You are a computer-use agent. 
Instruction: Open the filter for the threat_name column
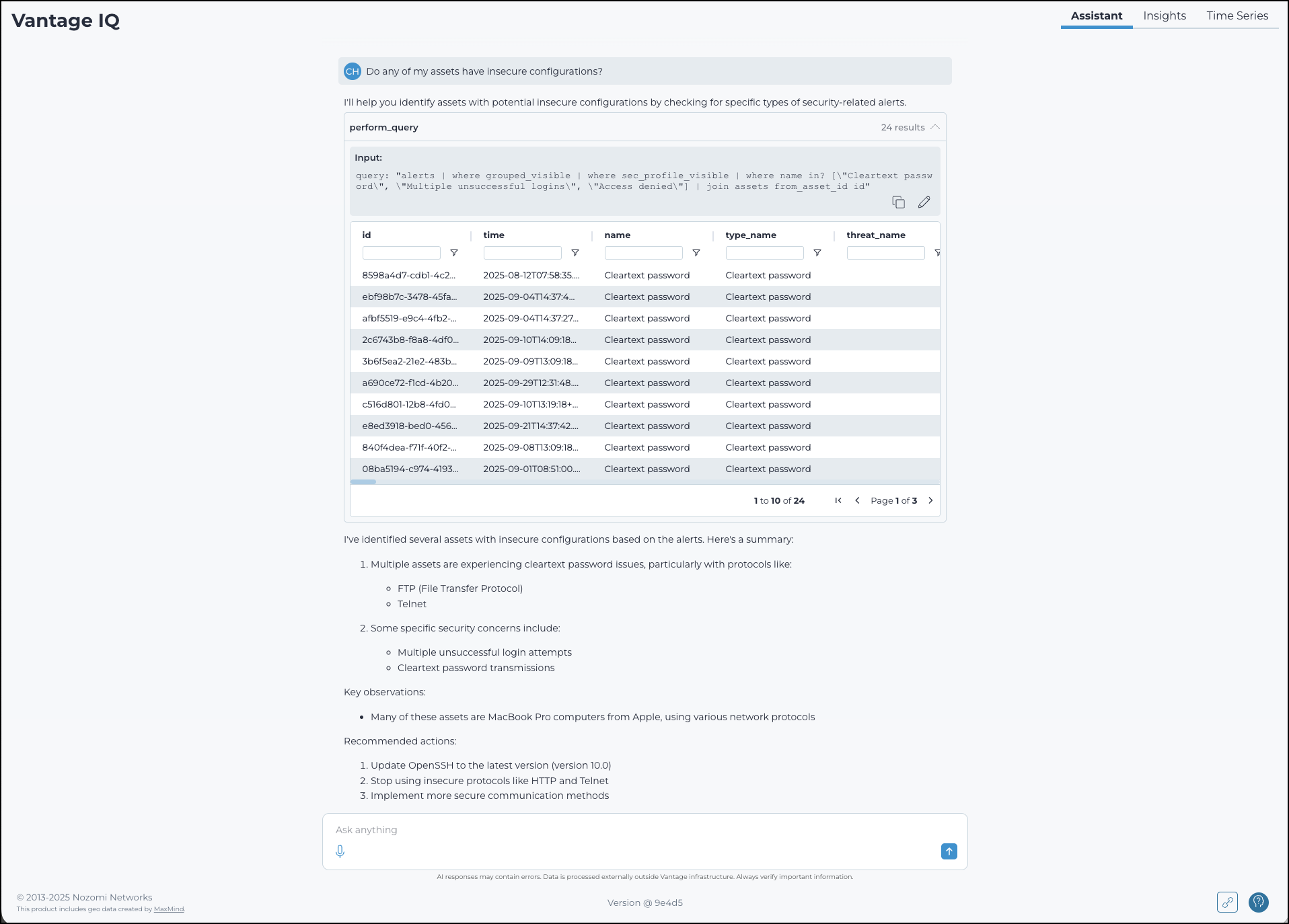938,252
